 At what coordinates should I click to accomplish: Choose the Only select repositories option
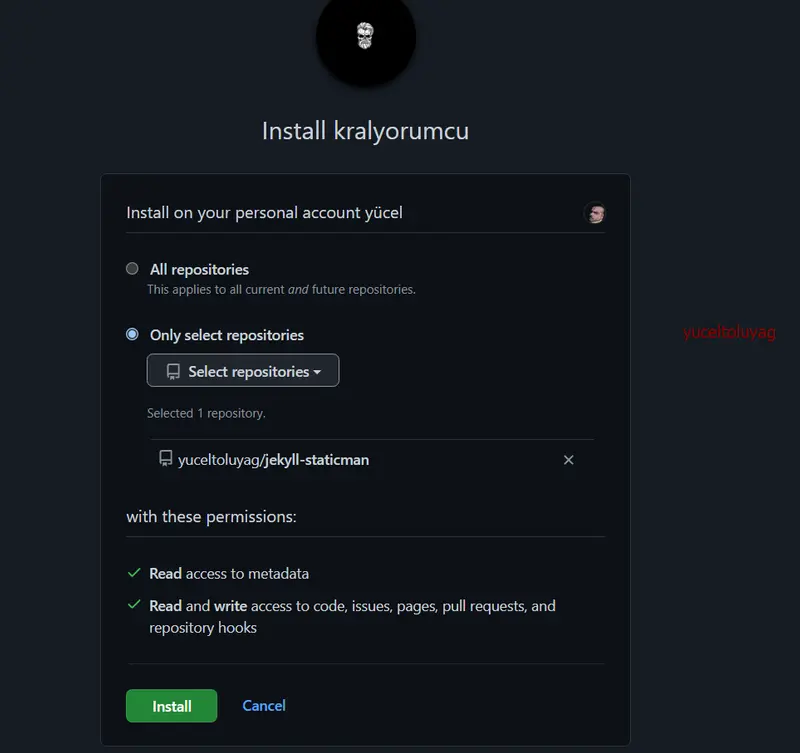132,334
